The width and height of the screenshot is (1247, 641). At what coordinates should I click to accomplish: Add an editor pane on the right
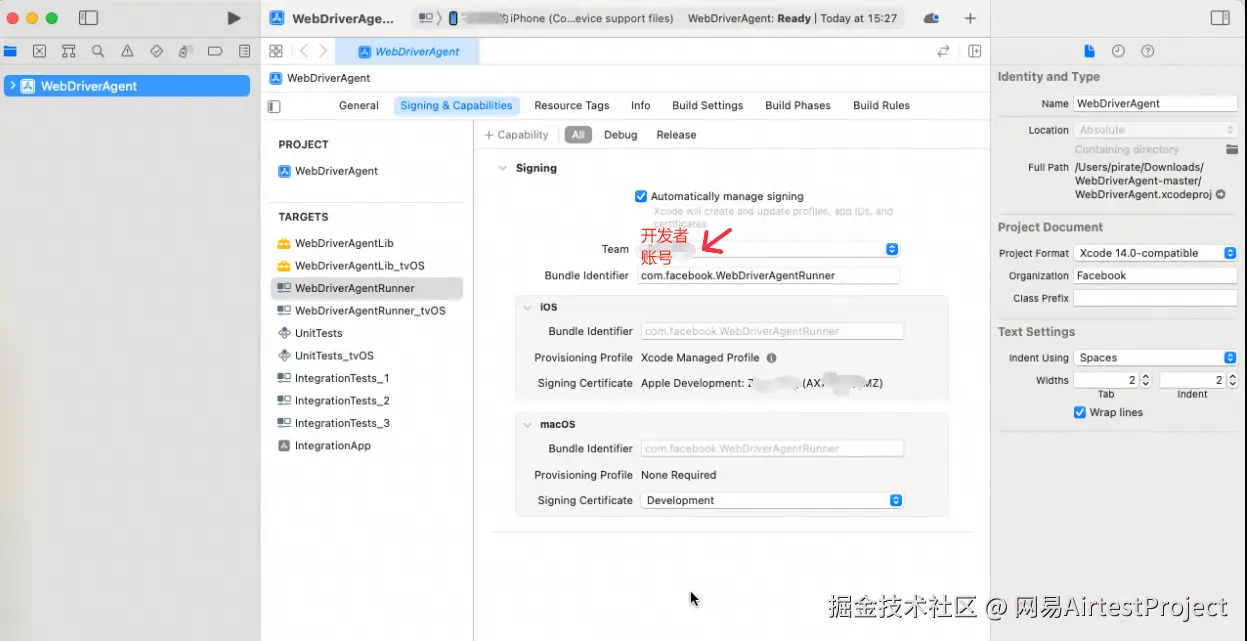[974, 51]
